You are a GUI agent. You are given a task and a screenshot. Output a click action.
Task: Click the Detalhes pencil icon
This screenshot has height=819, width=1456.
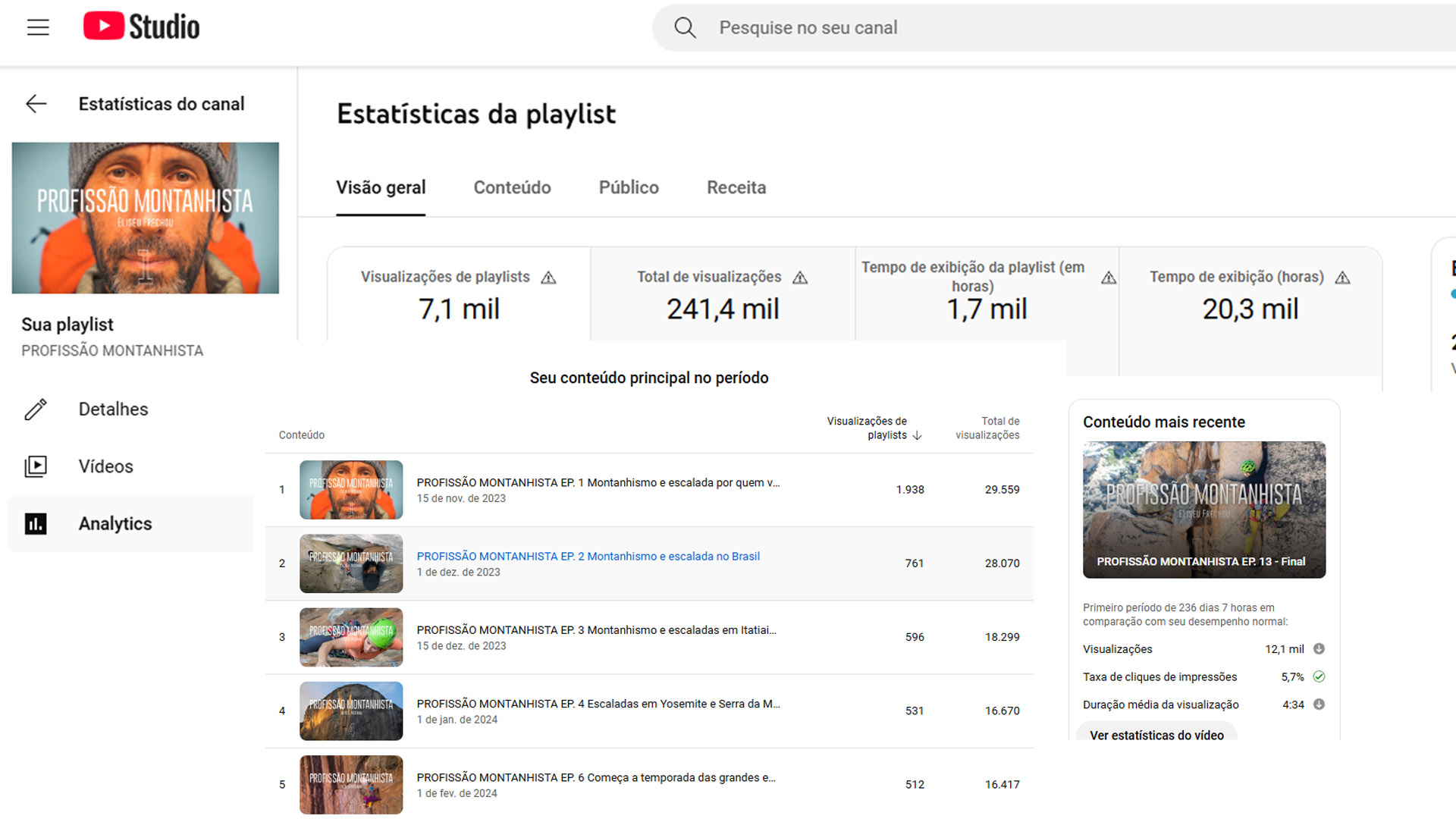[x=36, y=409]
